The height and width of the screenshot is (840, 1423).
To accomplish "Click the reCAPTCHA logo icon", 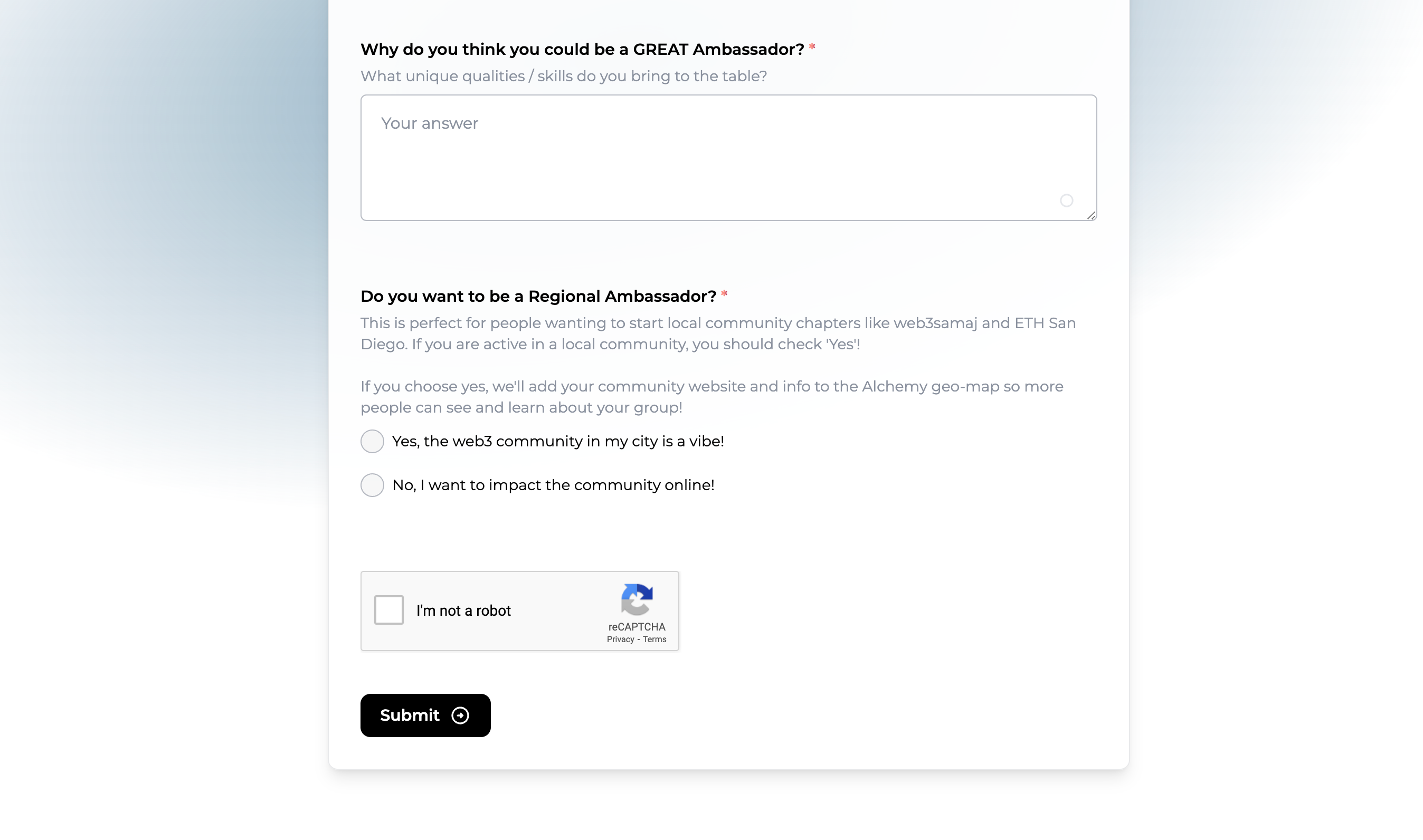I will pos(637,599).
